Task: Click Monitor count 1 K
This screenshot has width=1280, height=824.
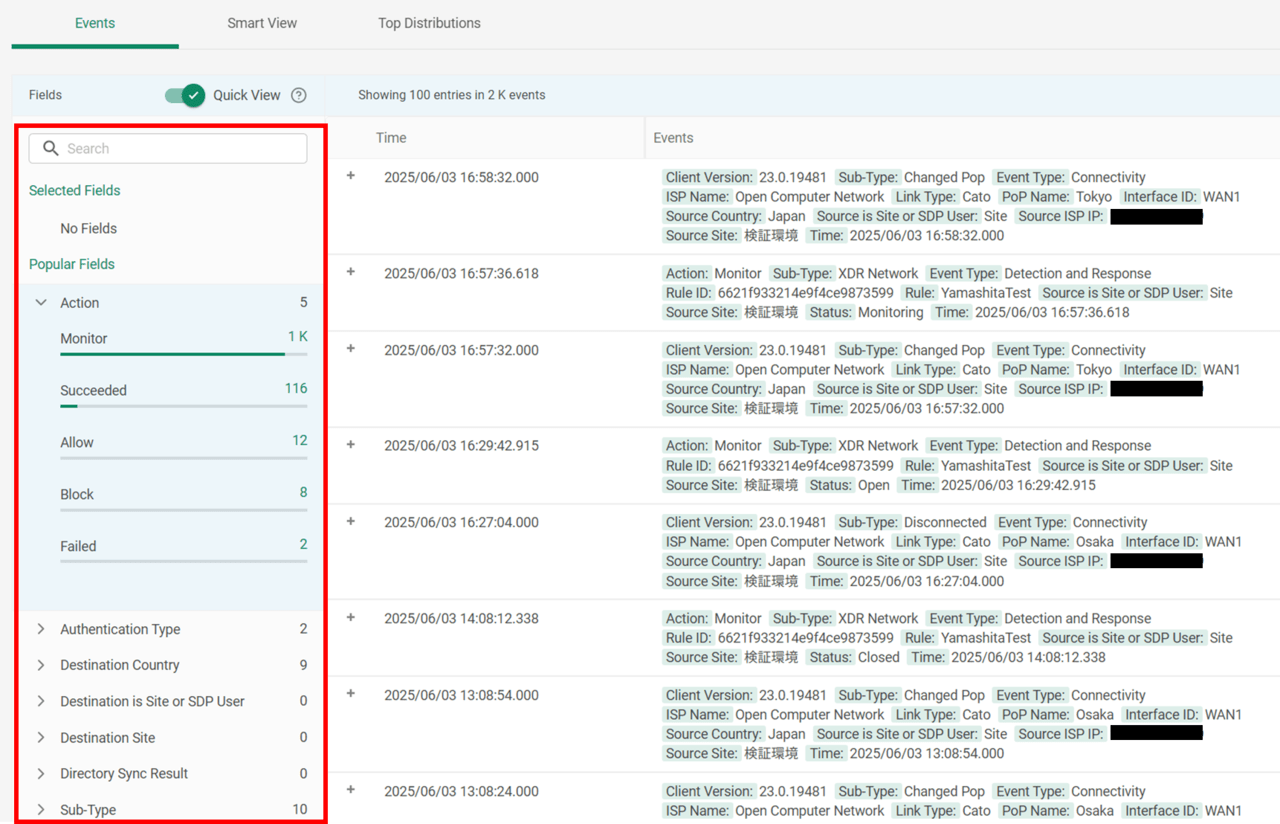Action: [x=298, y=337]
